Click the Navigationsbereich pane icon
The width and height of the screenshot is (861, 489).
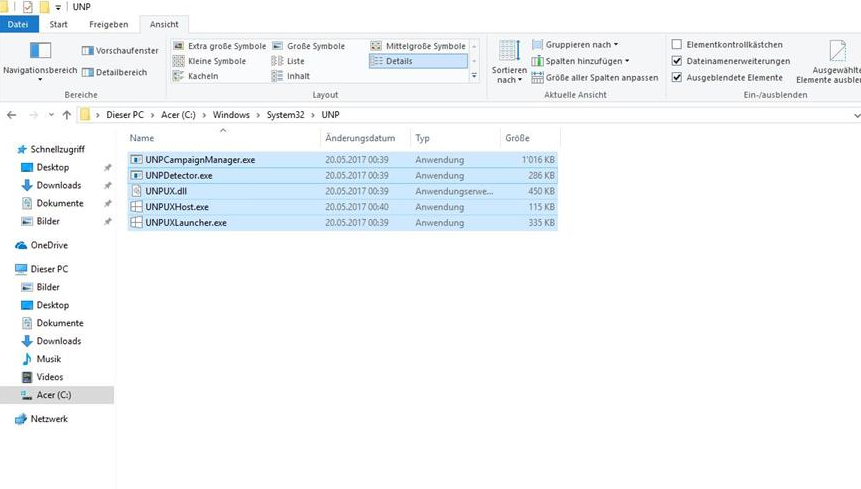click(40, 52)
